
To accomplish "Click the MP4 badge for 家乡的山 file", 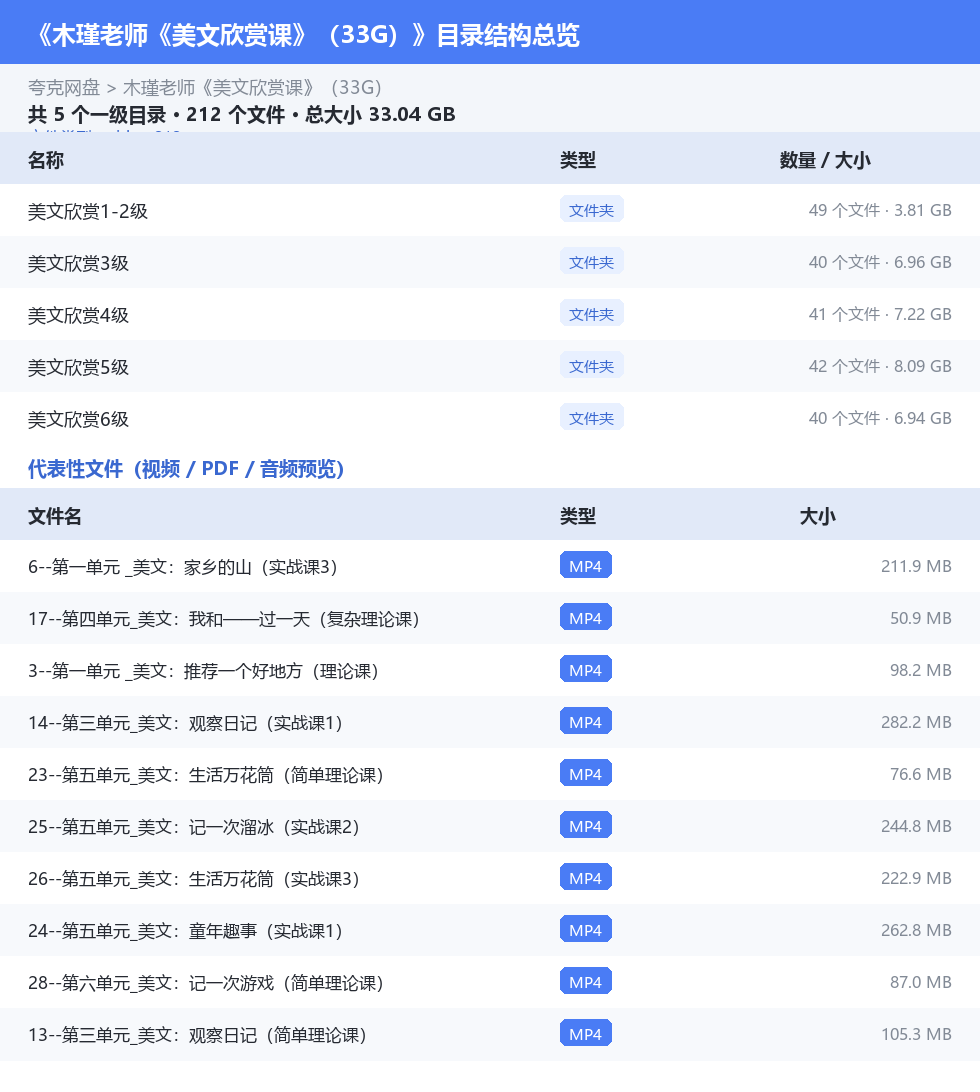I will tap(586, 566).
